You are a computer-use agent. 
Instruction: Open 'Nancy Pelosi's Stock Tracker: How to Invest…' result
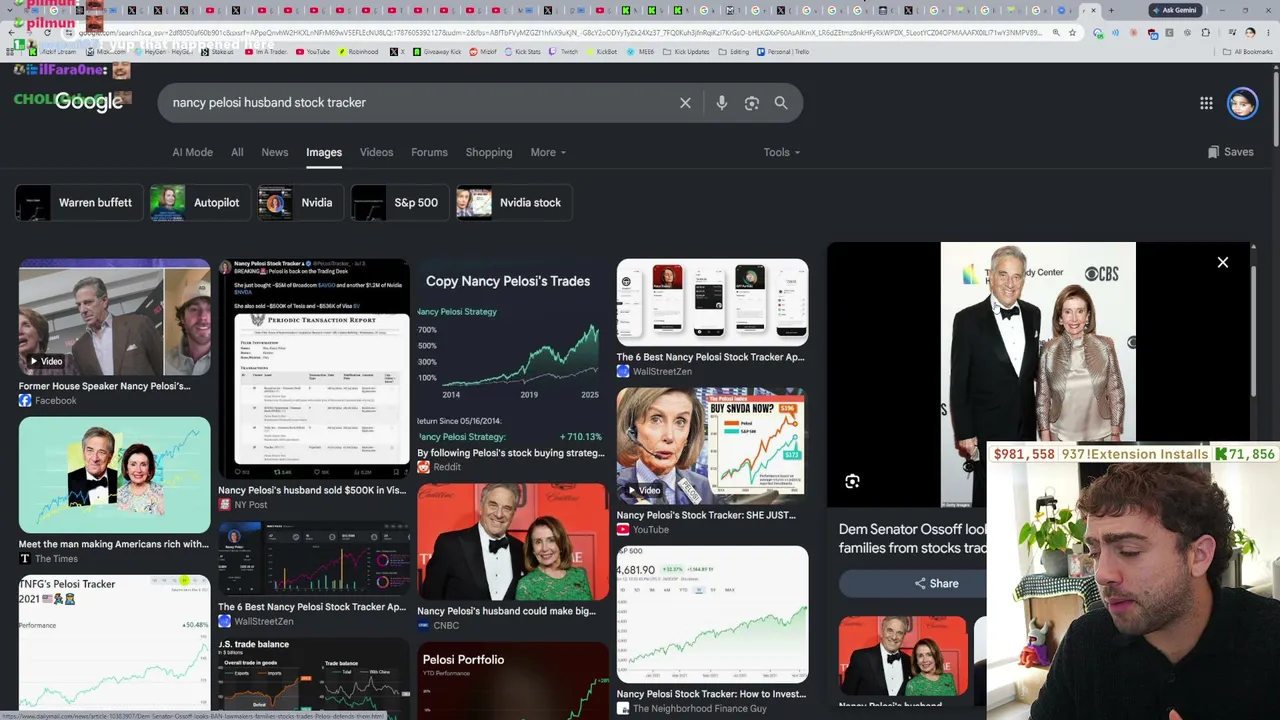coord(711,694)
